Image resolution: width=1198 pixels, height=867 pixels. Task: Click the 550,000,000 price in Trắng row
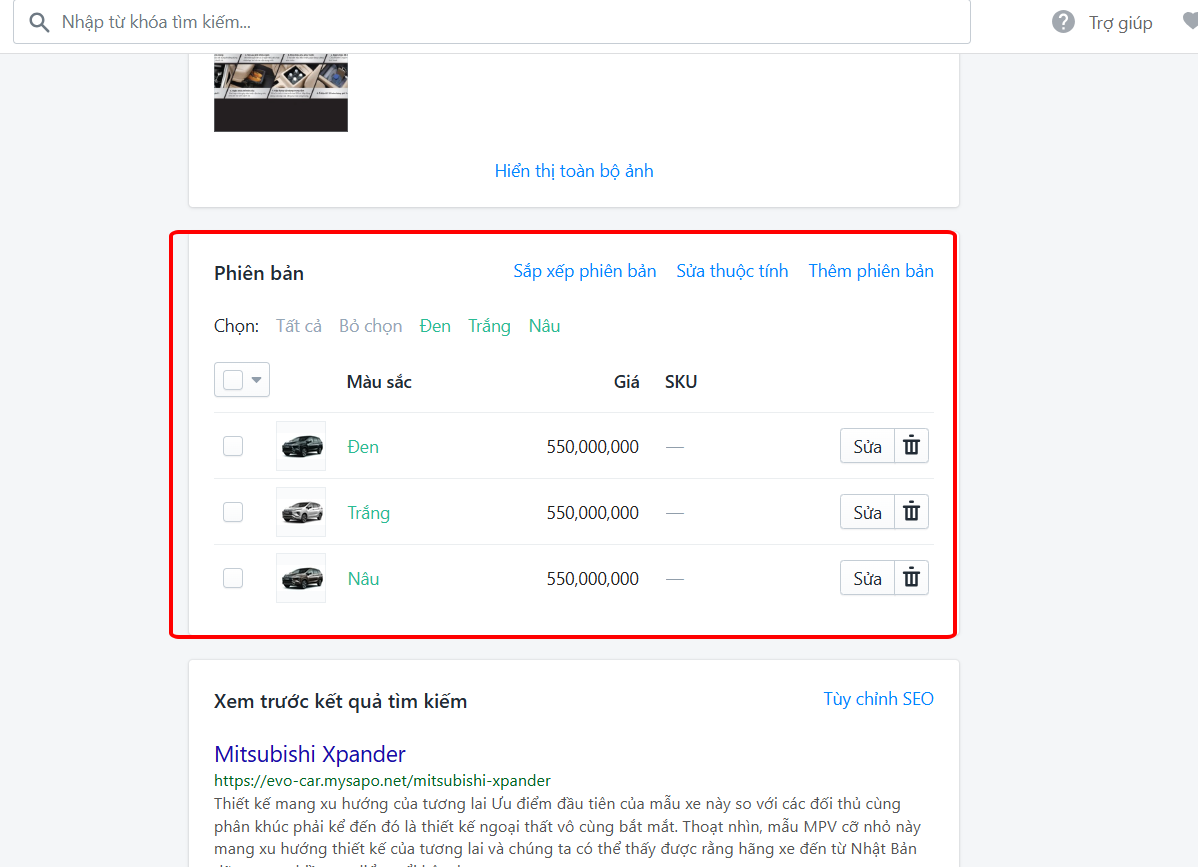(592, 513)
